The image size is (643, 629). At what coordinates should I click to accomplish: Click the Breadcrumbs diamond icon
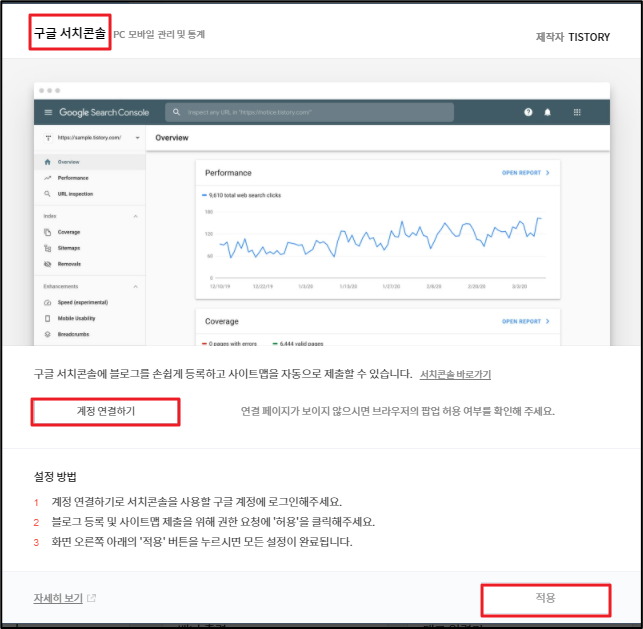point(48,335)
